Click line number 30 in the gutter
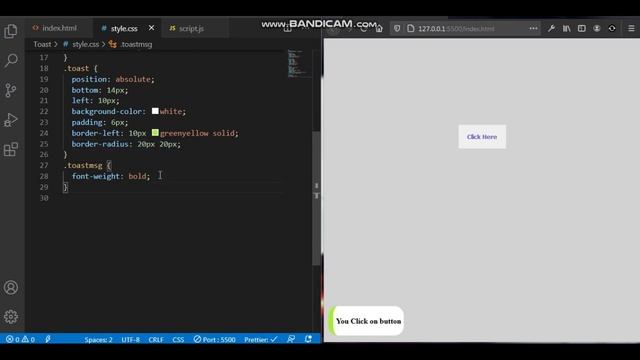 (x=44, y=198)
